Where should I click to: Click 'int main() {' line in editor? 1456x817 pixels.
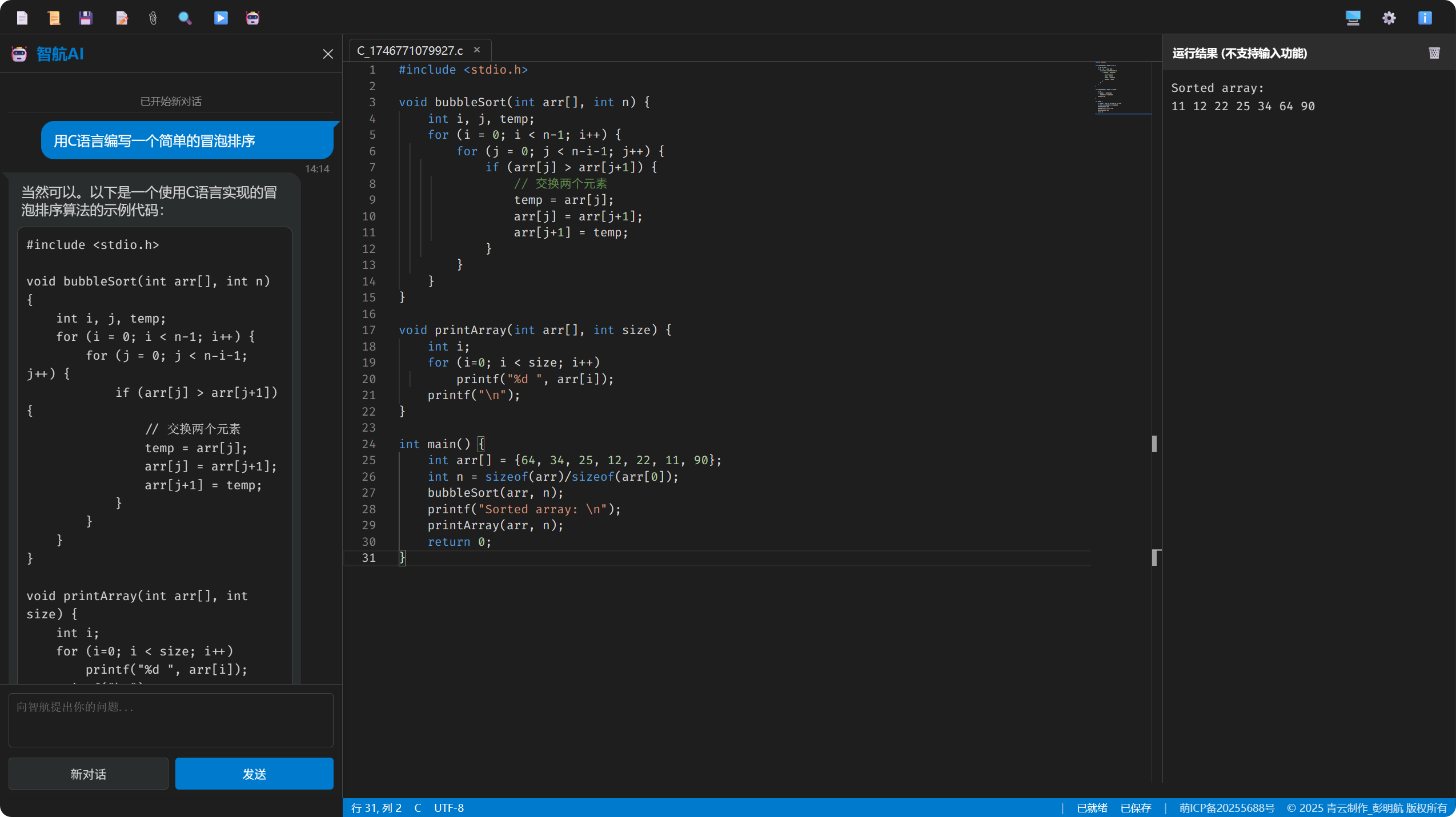[441, 444]
